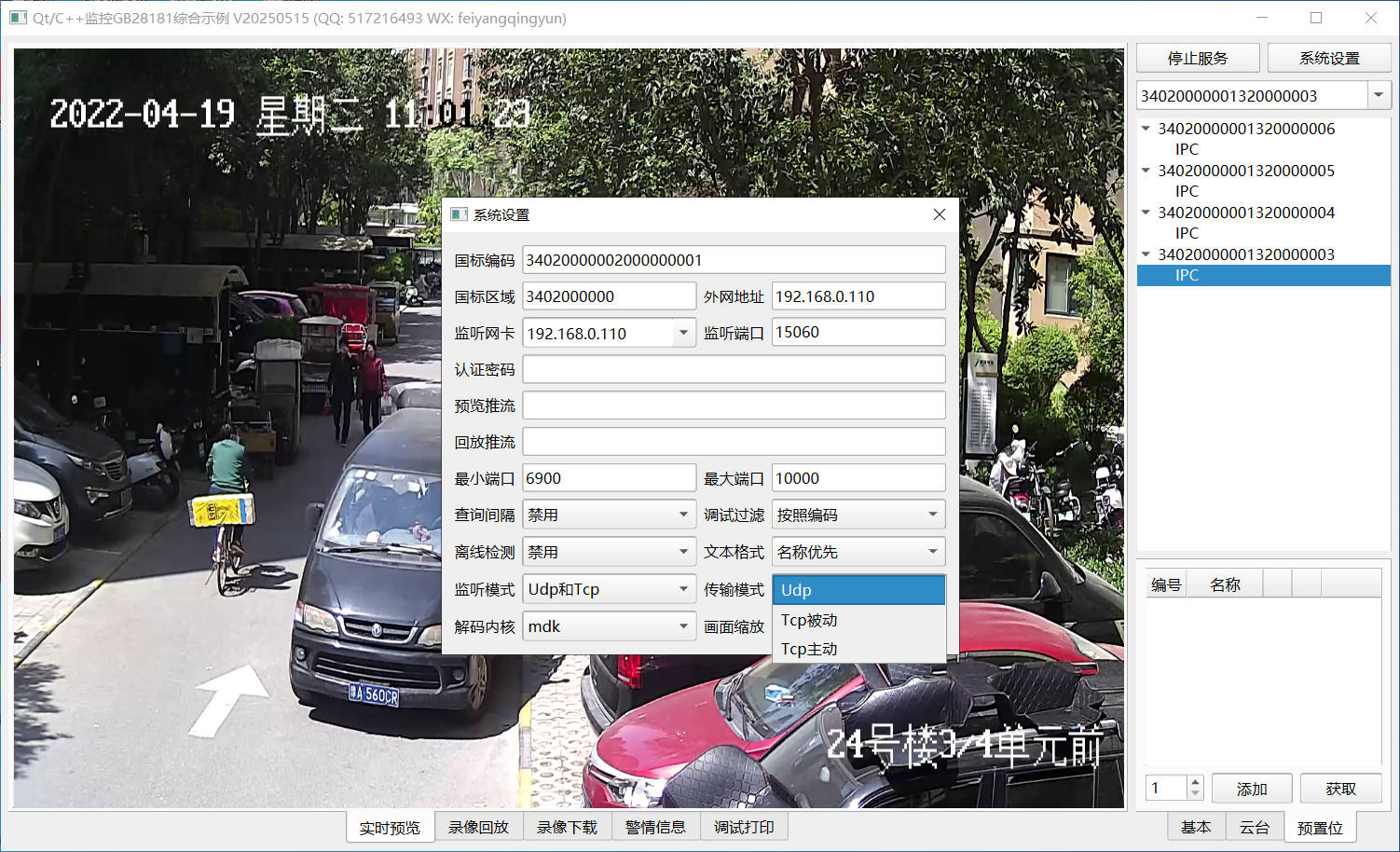Open the device ID combo box arrow
This screenshot has height=852, width=1400.
1379,95
